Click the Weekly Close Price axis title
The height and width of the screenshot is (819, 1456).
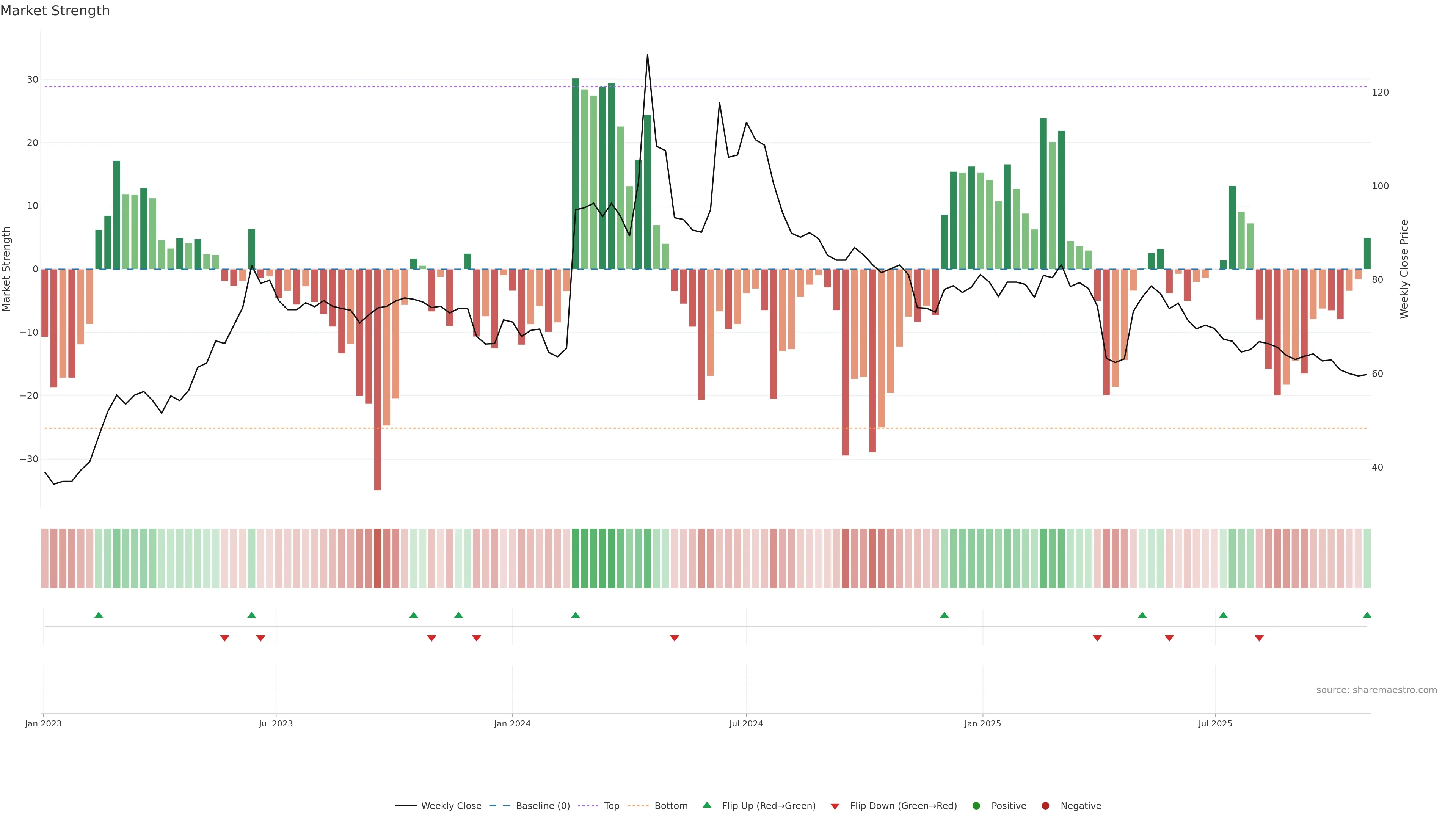[1404, 269]
